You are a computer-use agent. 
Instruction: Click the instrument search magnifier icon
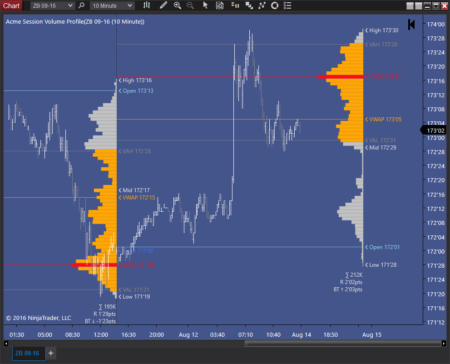click(81, 5)
